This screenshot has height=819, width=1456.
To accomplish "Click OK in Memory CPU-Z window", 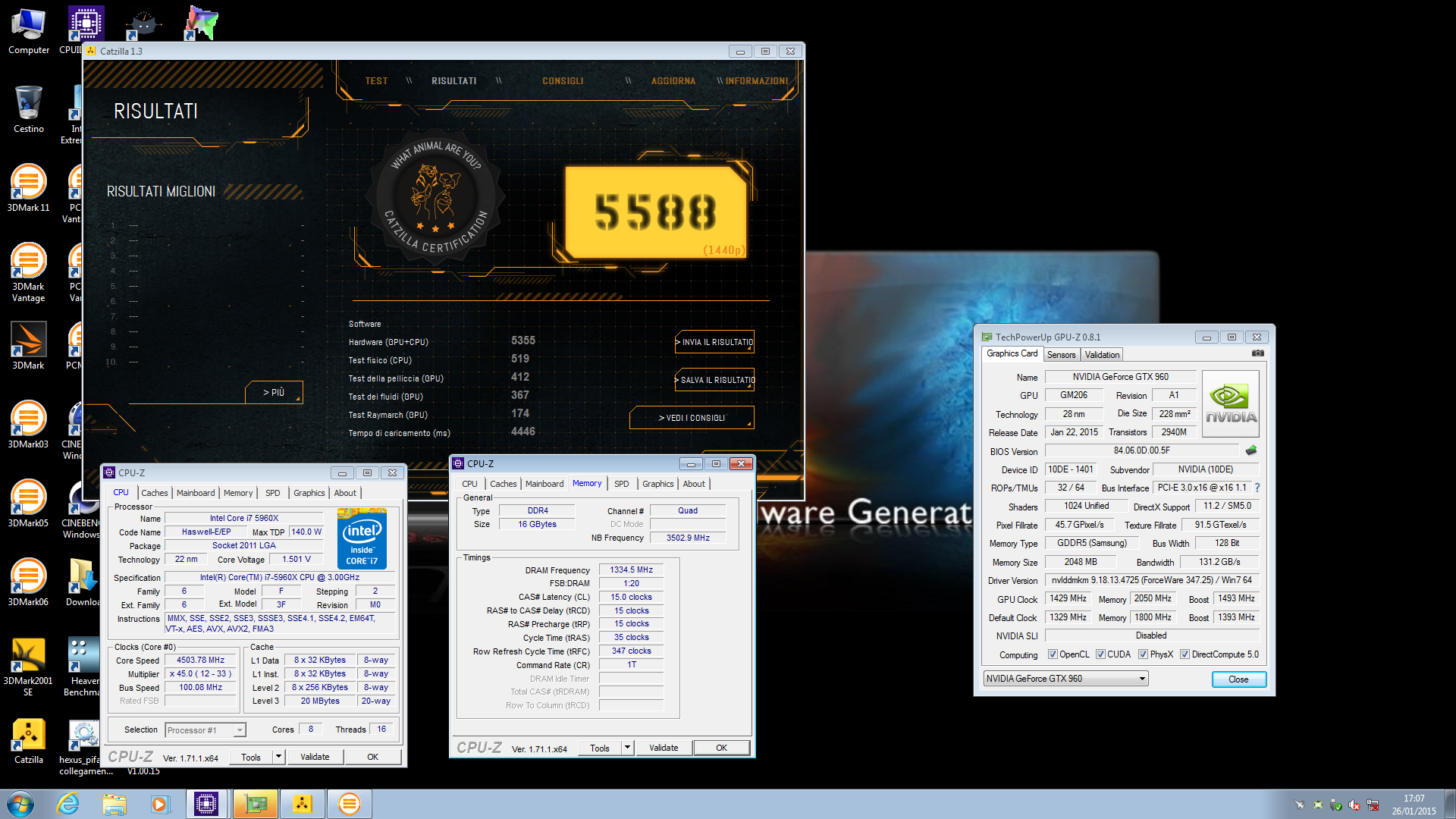I will pyautogui.click(x=721, y=748).
